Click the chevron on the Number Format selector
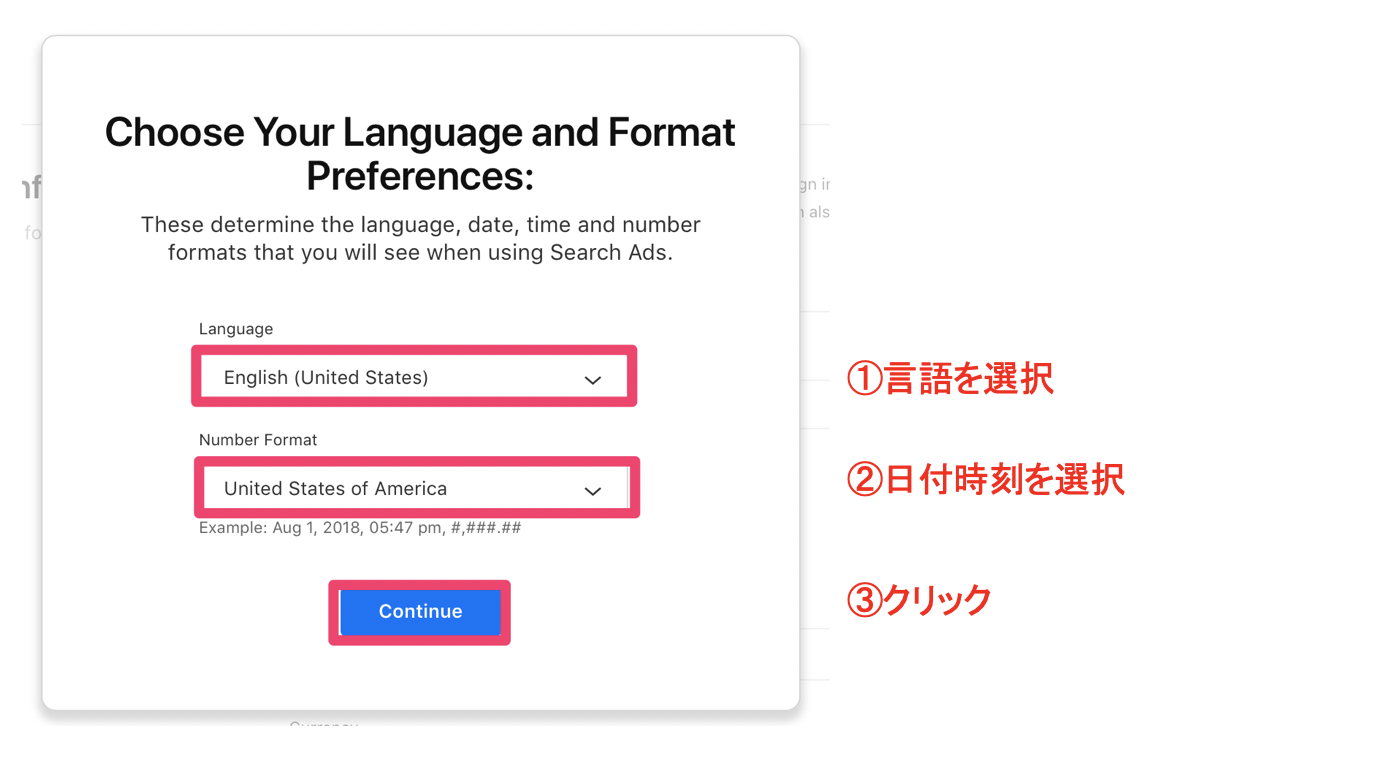Screen dimensions: 1380x768 (x=592, y=490)
